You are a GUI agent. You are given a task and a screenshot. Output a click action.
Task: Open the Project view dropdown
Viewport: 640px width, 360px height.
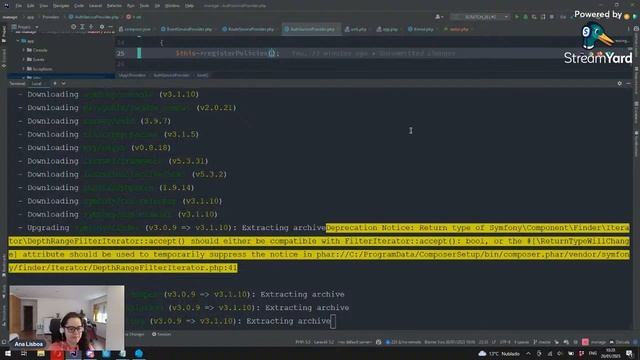[25, 27]
